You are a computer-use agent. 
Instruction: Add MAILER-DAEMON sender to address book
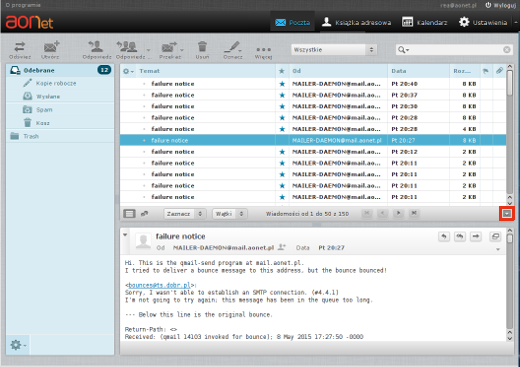point(282,247)
